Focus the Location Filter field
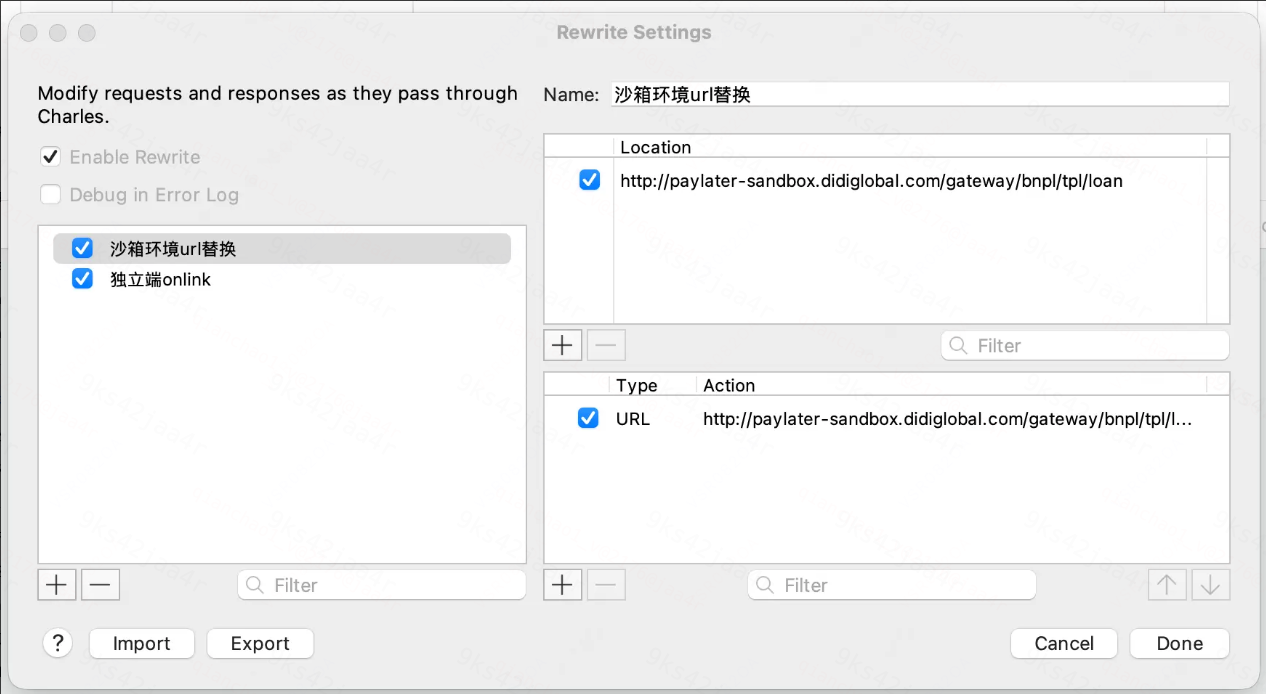The image size is (1266, 694). pyautogui.click(x=1085, y=345)
